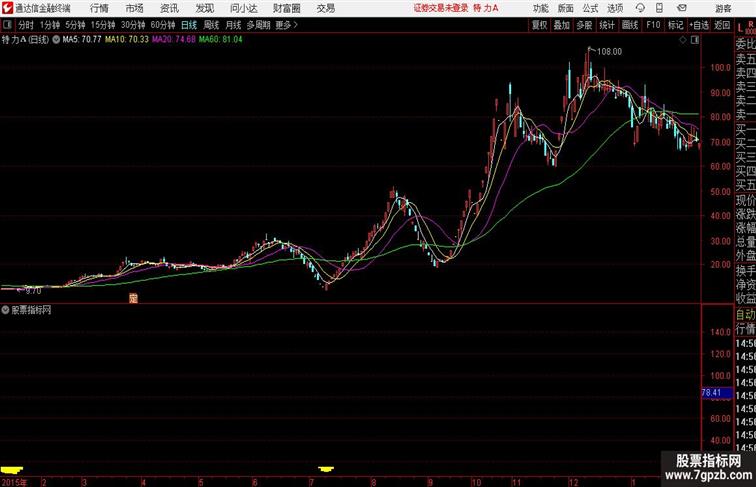756x487 pixels.
Task: Open the F10 company info
Action: pos(653,25)
